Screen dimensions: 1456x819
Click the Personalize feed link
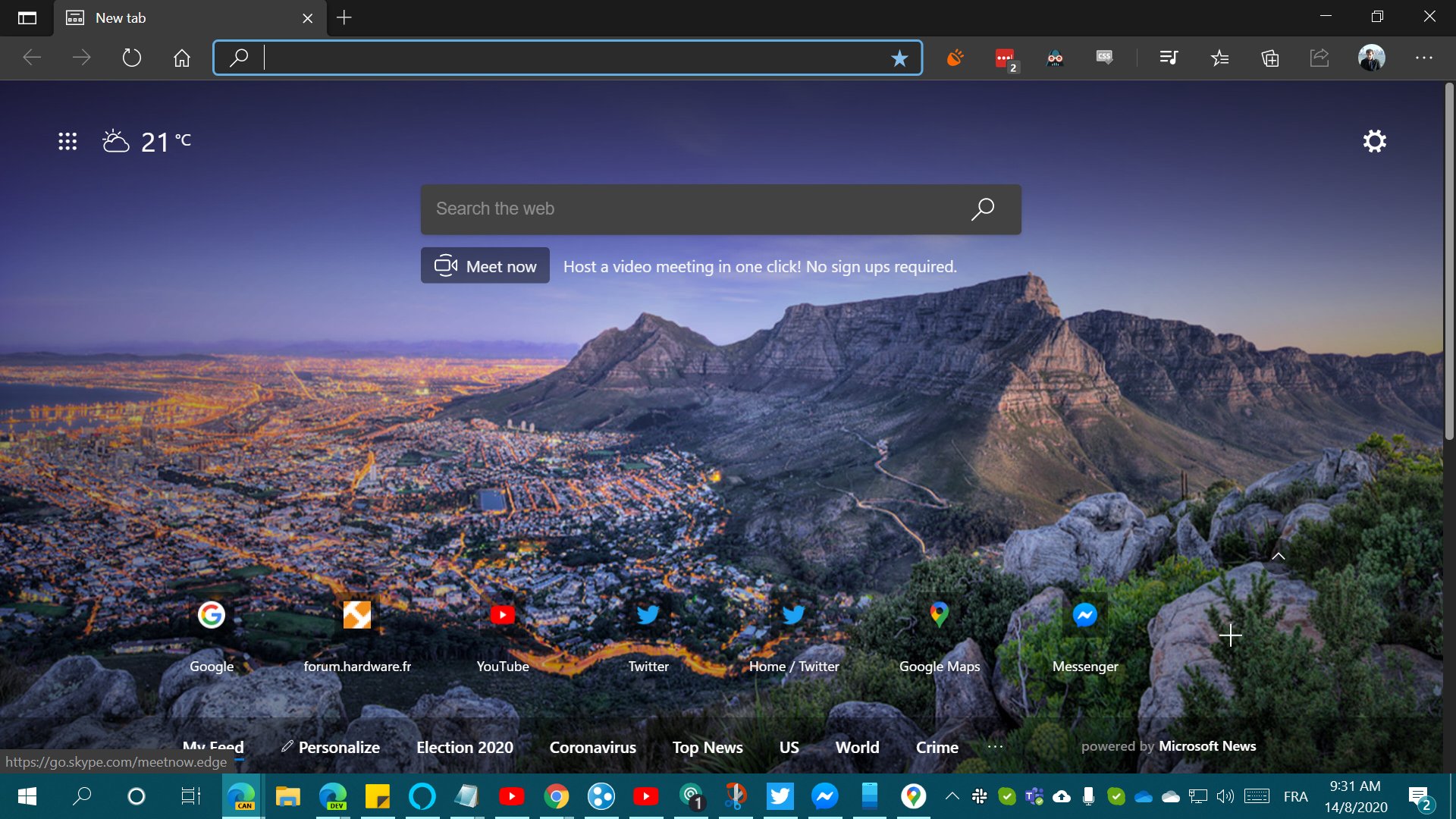coord(331,747)
